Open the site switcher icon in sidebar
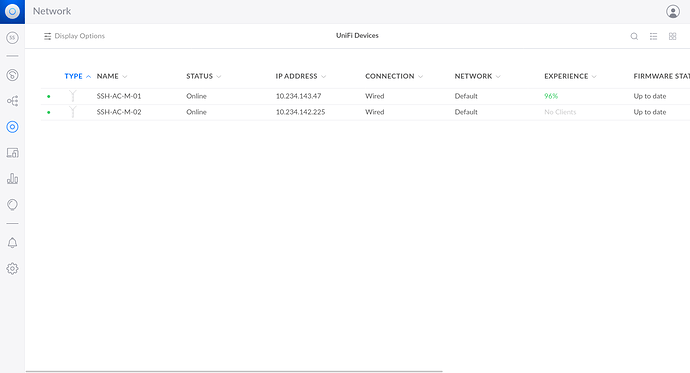This screenshot has width=690, height=373. point(12,38)
